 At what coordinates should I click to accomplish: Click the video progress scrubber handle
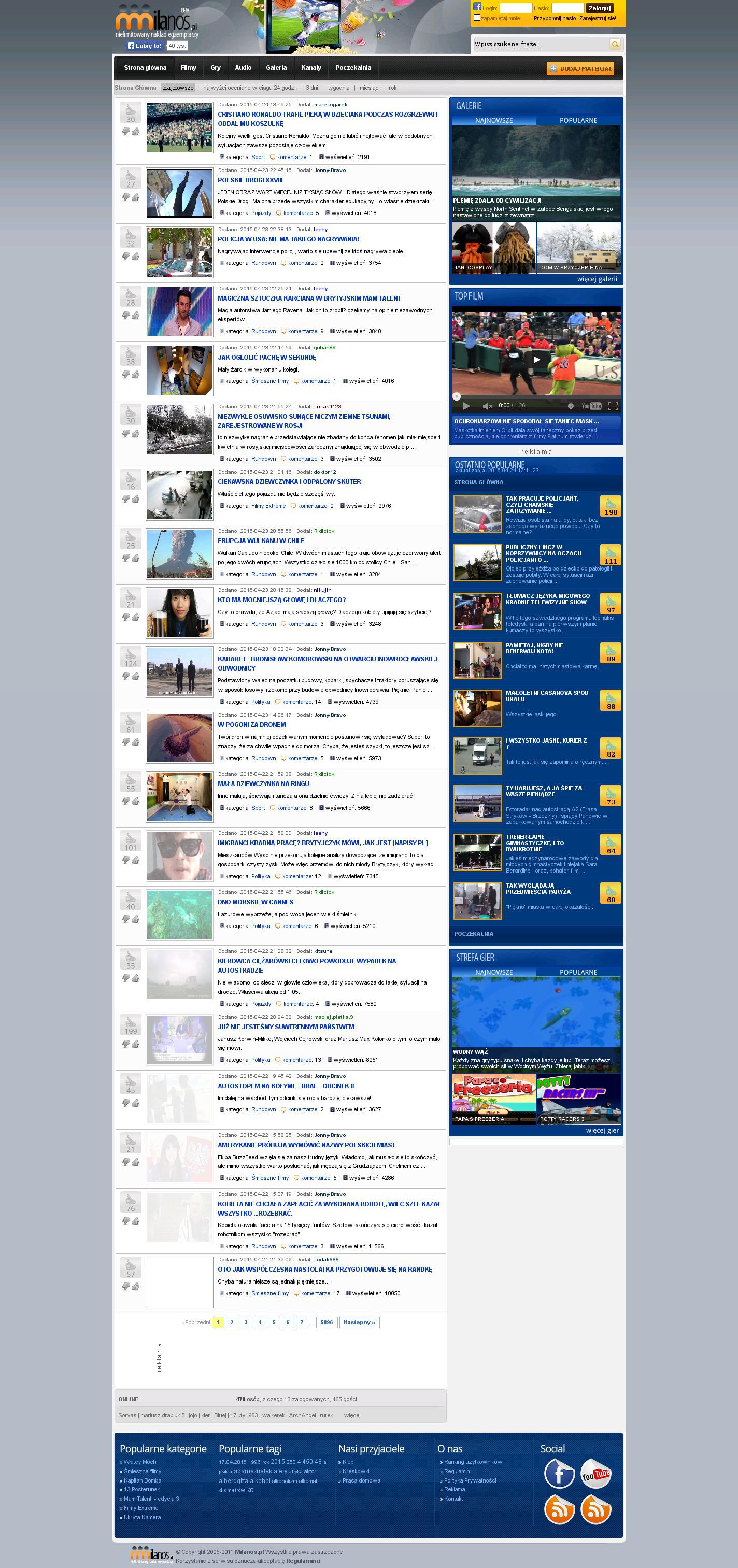click(x=456, y=396)
